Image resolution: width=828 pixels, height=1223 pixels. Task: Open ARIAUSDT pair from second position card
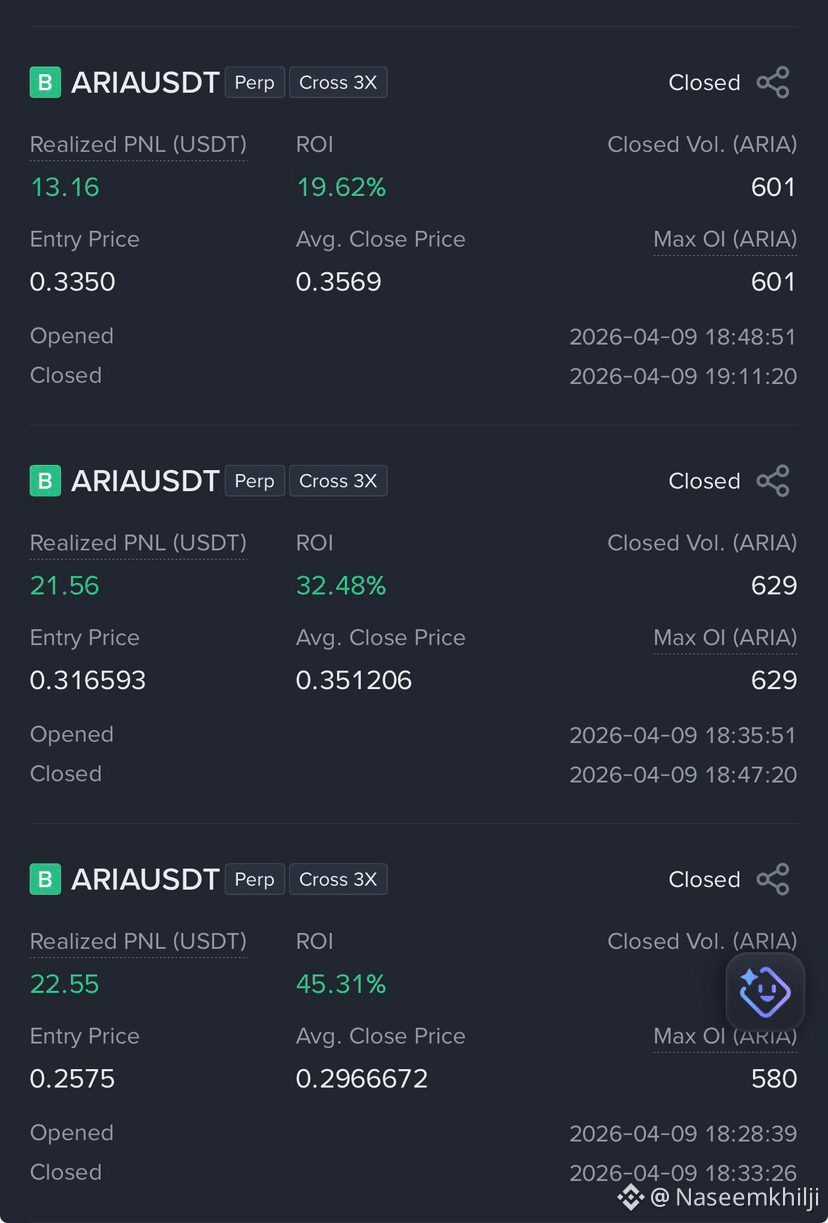coord(145,481)
